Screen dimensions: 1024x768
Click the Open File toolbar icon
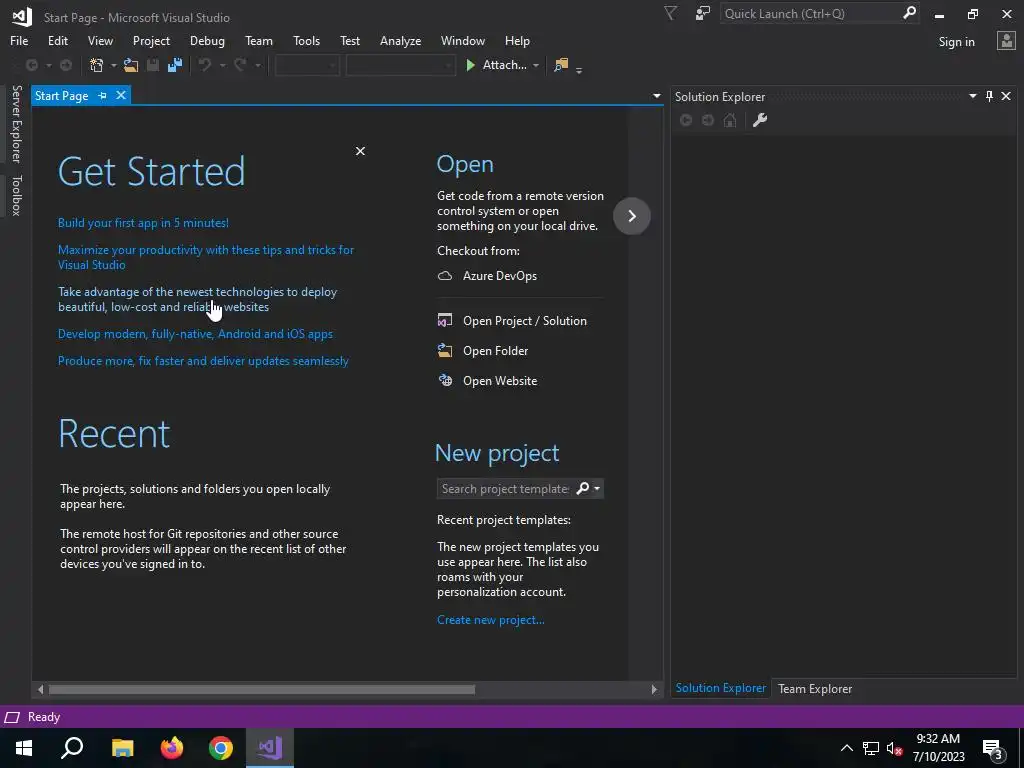tap(131, 65)
